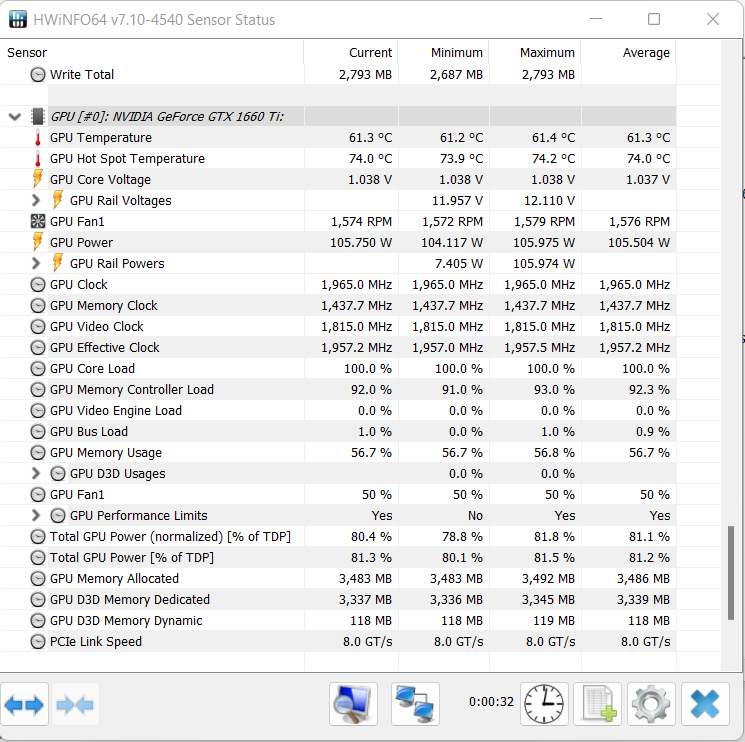The image size is (745, 742).
Task: Click the Write Total gauge icon
Action: 38,75
